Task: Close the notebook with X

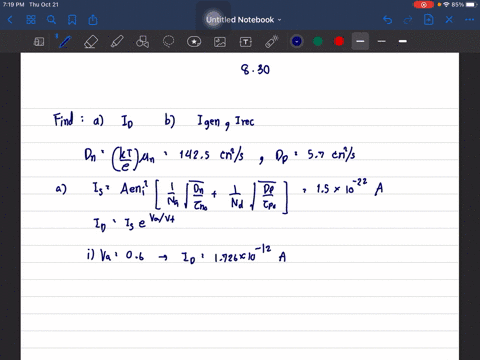Action: (449, 20)
